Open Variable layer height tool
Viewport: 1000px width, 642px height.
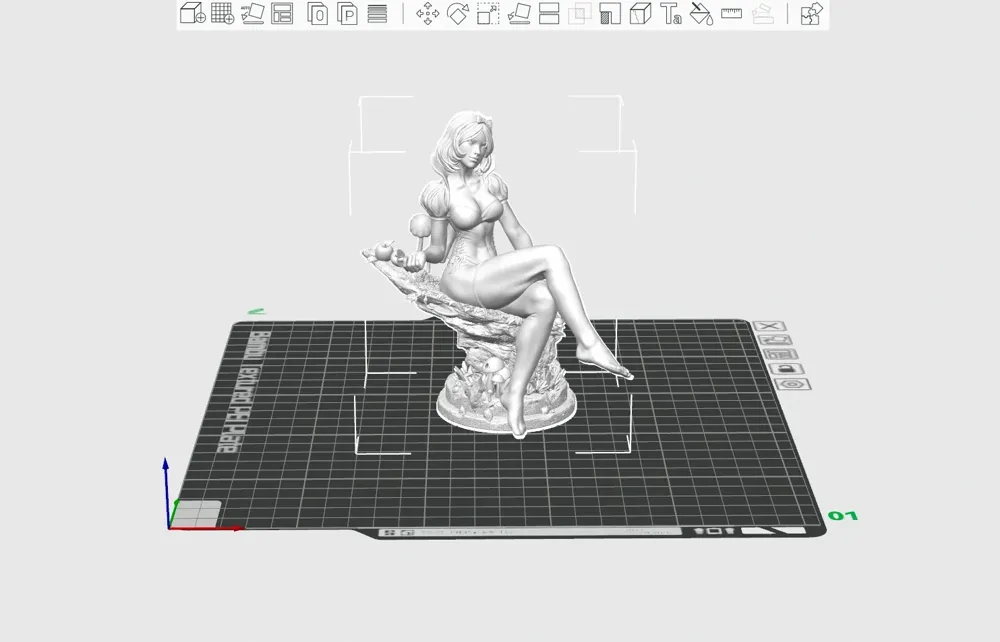378,13
